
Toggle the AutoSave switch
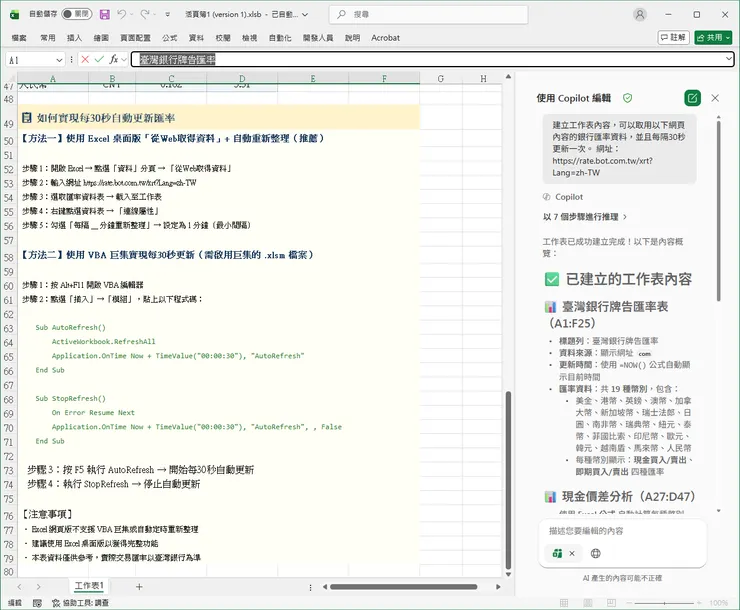tap(76, 14)
